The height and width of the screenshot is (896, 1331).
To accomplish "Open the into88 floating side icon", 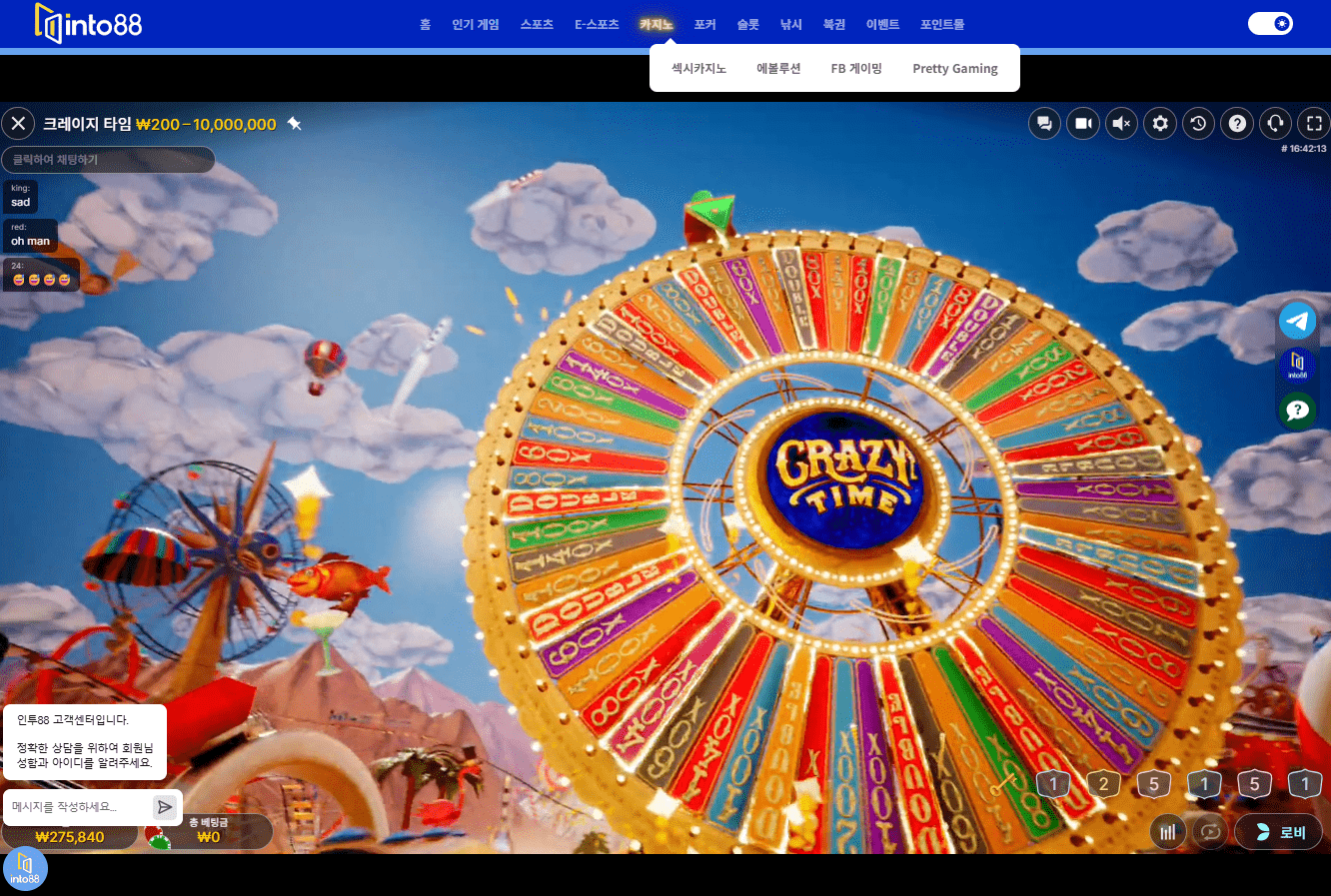I will [1297, 365].
